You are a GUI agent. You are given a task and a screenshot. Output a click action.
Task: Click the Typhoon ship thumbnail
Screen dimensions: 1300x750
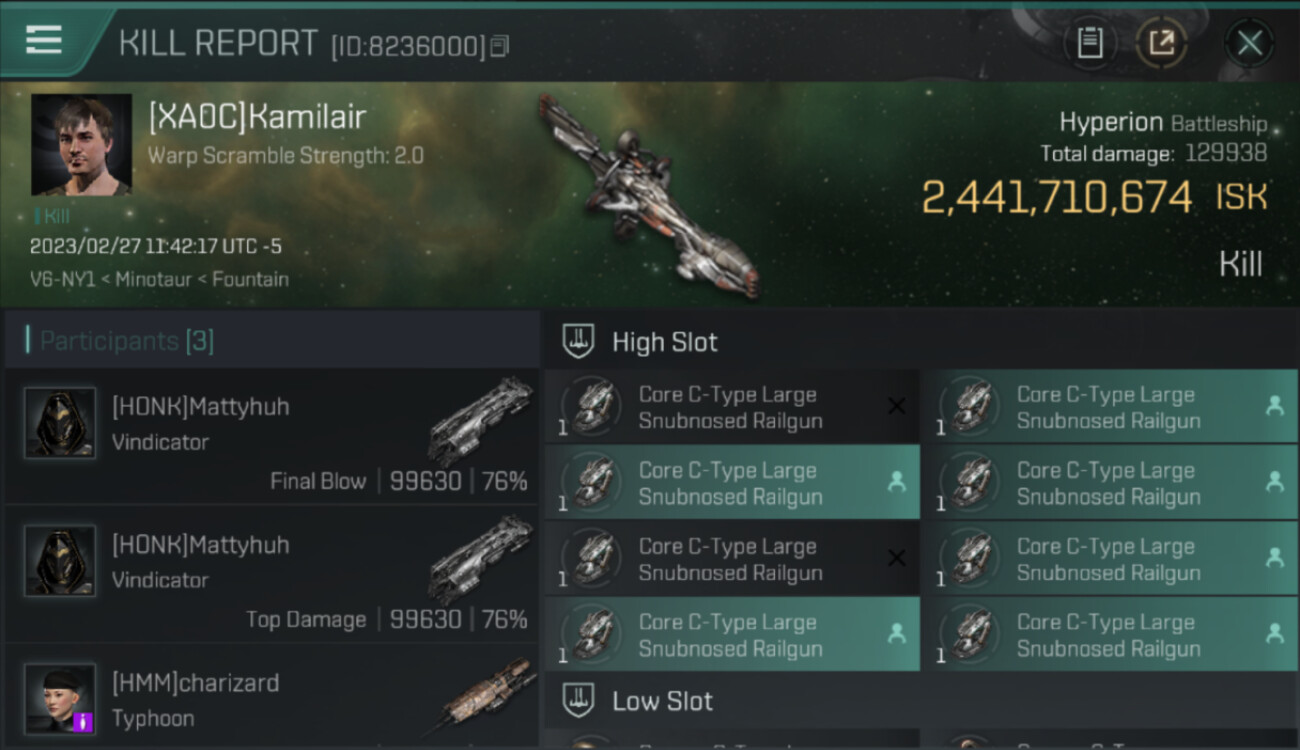click(485, 693)
